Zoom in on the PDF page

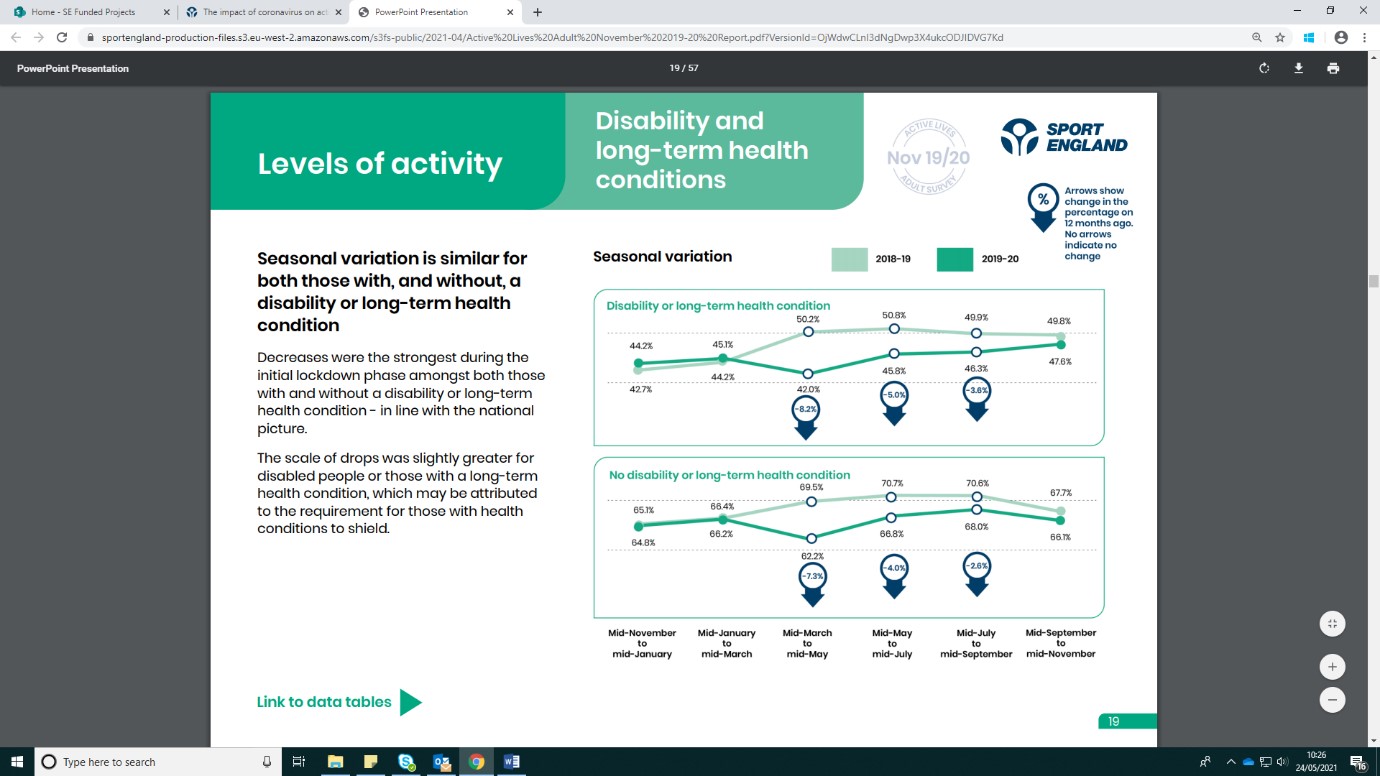click(1332, 666)
